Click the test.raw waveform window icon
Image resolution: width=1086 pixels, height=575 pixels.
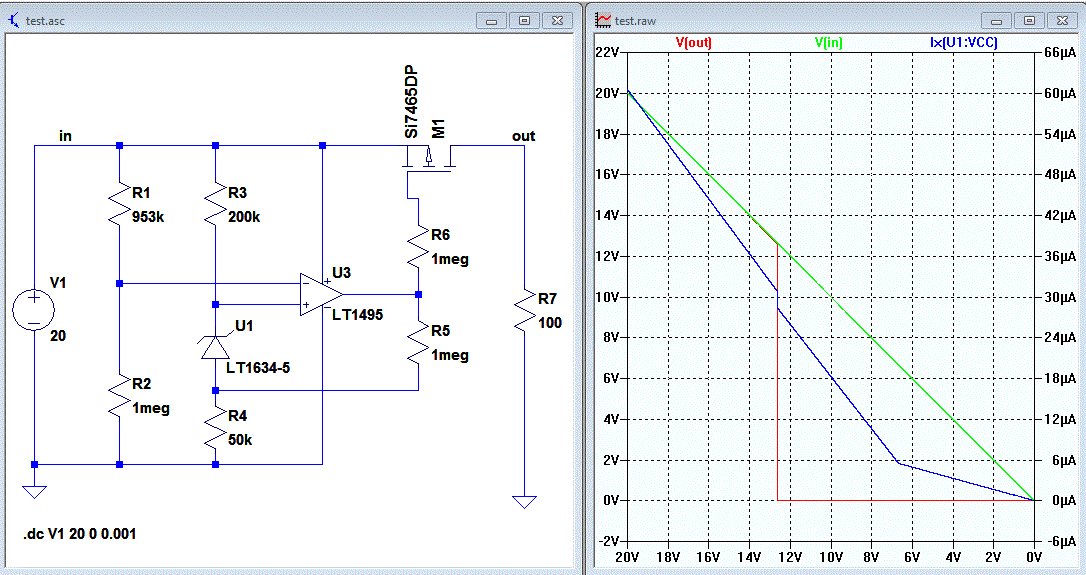pos(604,20)
